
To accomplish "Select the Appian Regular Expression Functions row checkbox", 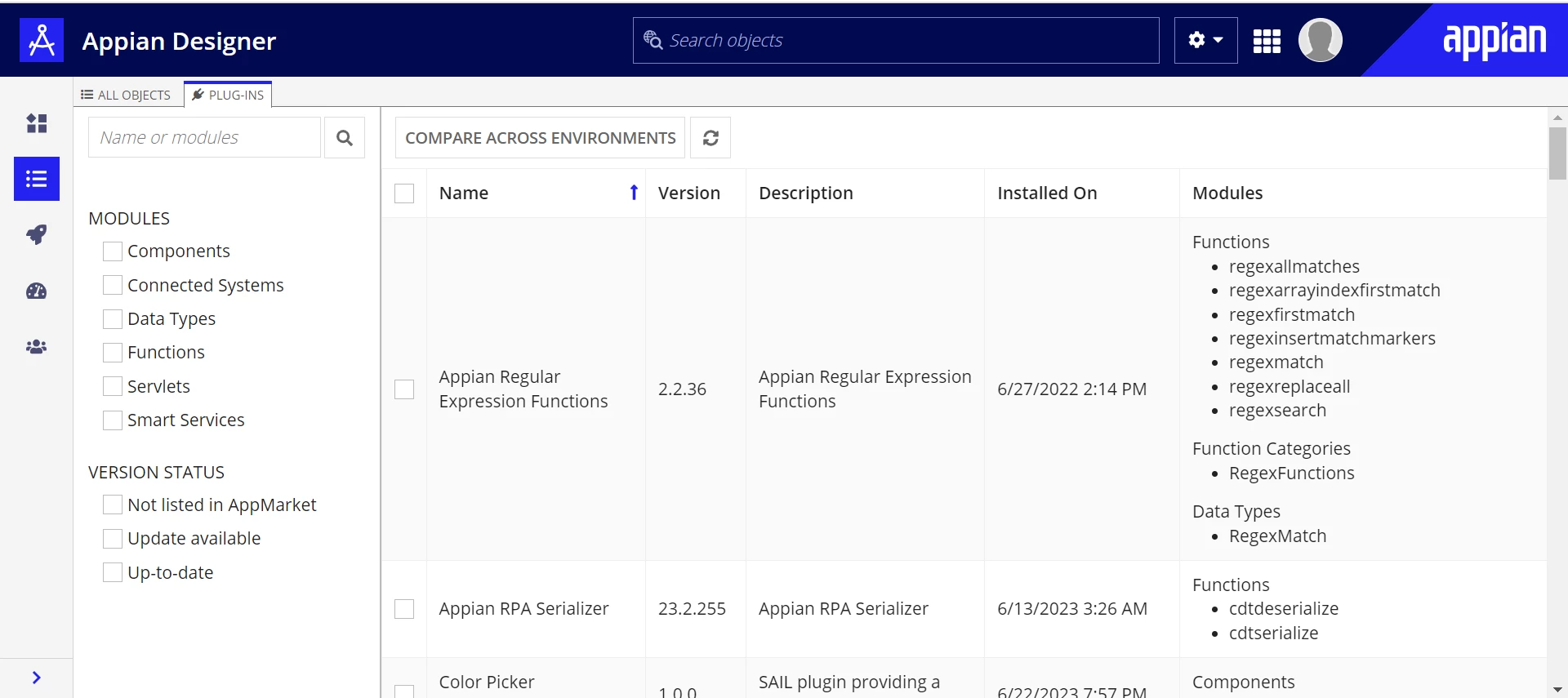I will [404, 389].
